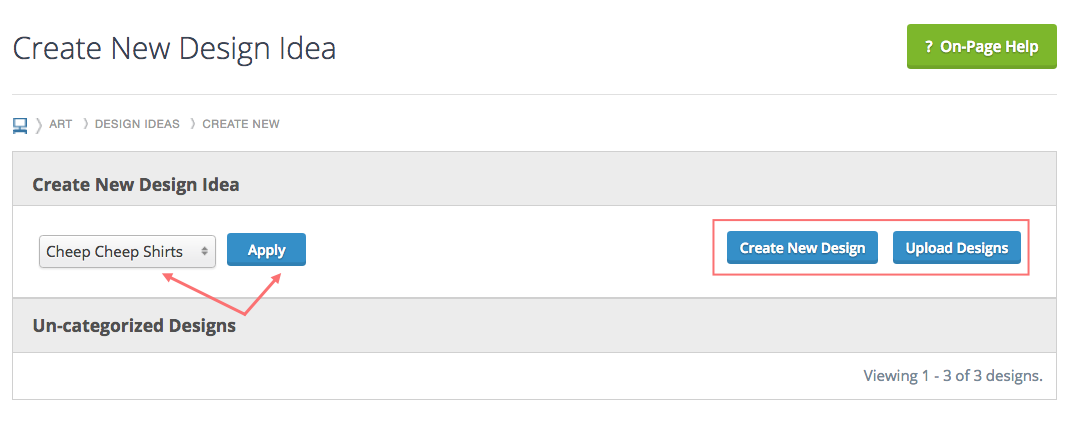Click the chevron between ART and DESIGN IDEAS

point(85,124)
